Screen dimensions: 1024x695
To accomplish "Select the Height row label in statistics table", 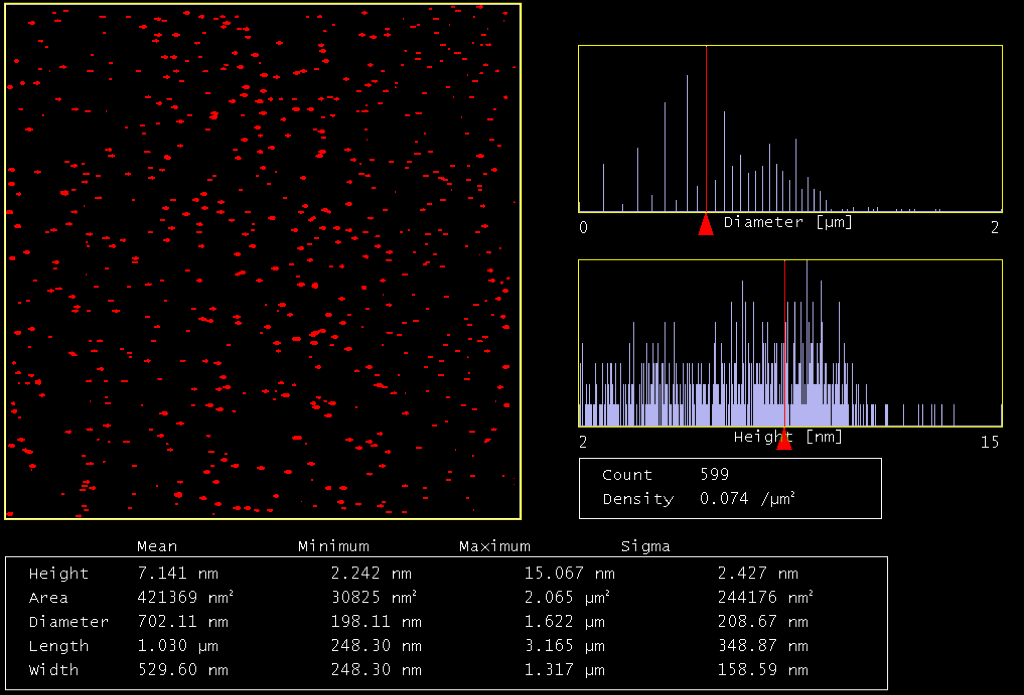I will pyautogui.click(x=59, y=574).
